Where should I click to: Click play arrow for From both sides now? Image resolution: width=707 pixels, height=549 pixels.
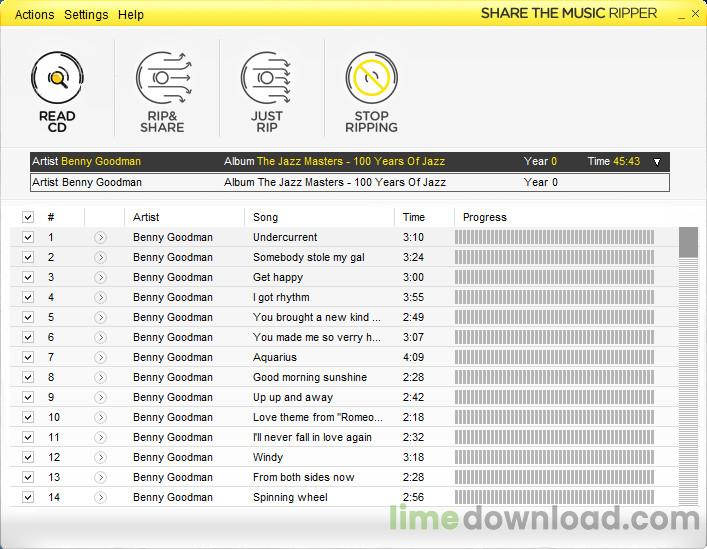coord(101,477)
